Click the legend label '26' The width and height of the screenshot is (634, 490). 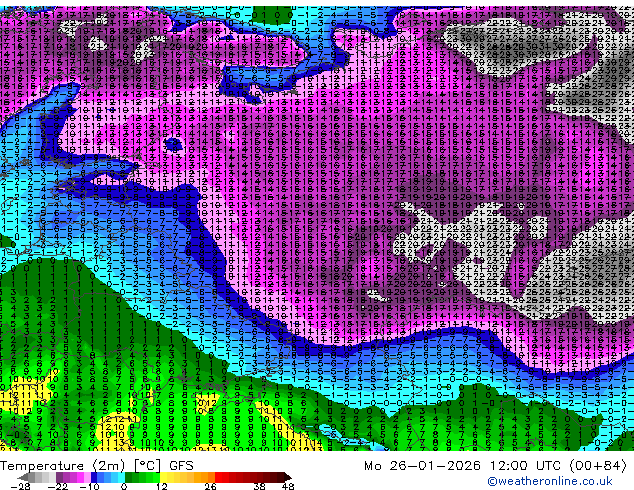210,486
